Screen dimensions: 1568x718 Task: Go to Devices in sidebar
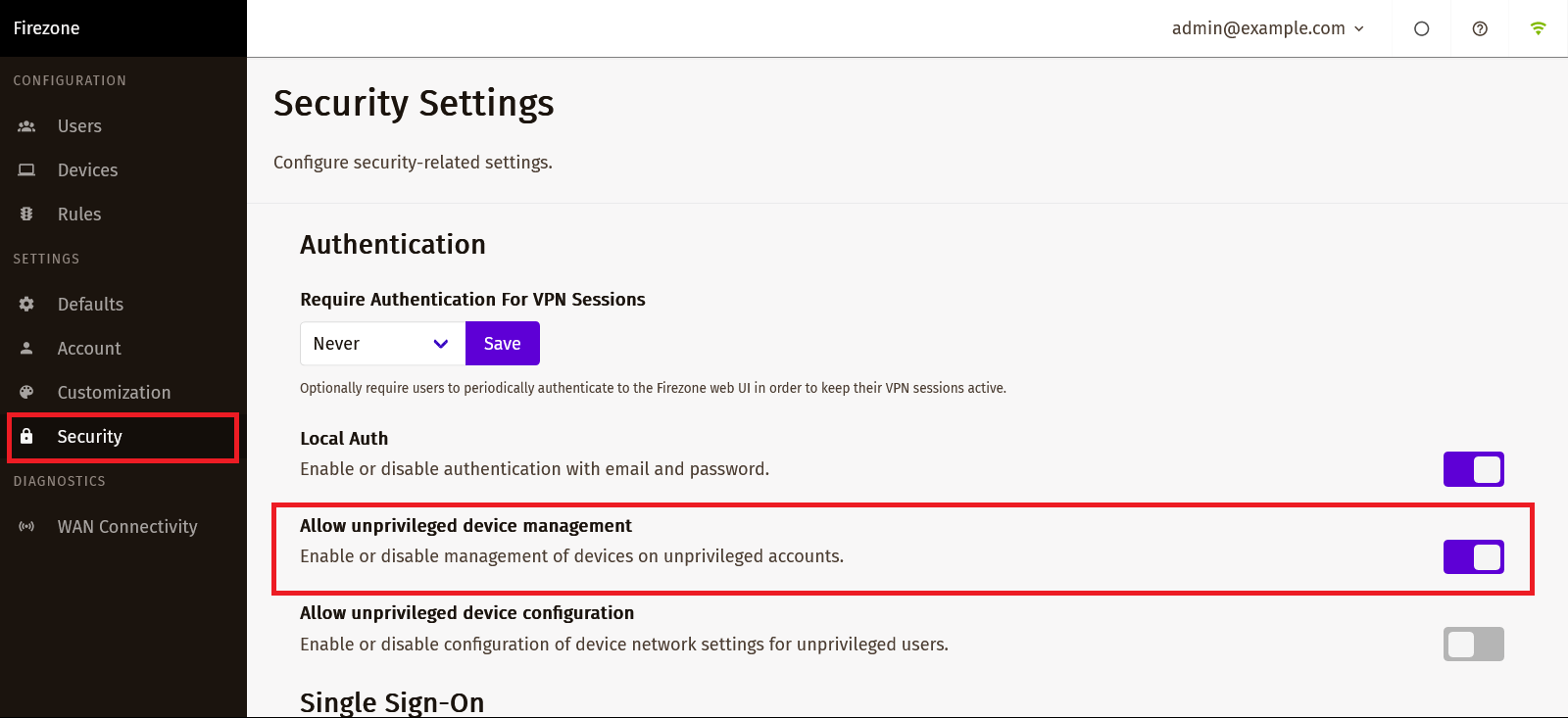point(123,170)
